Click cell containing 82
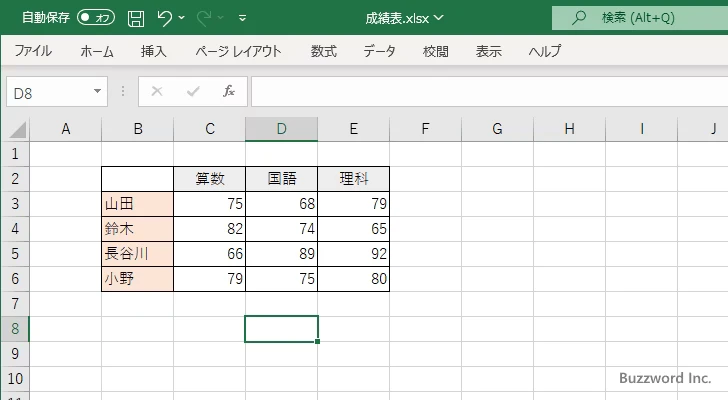The image size is (728, 400). [209, 229]
